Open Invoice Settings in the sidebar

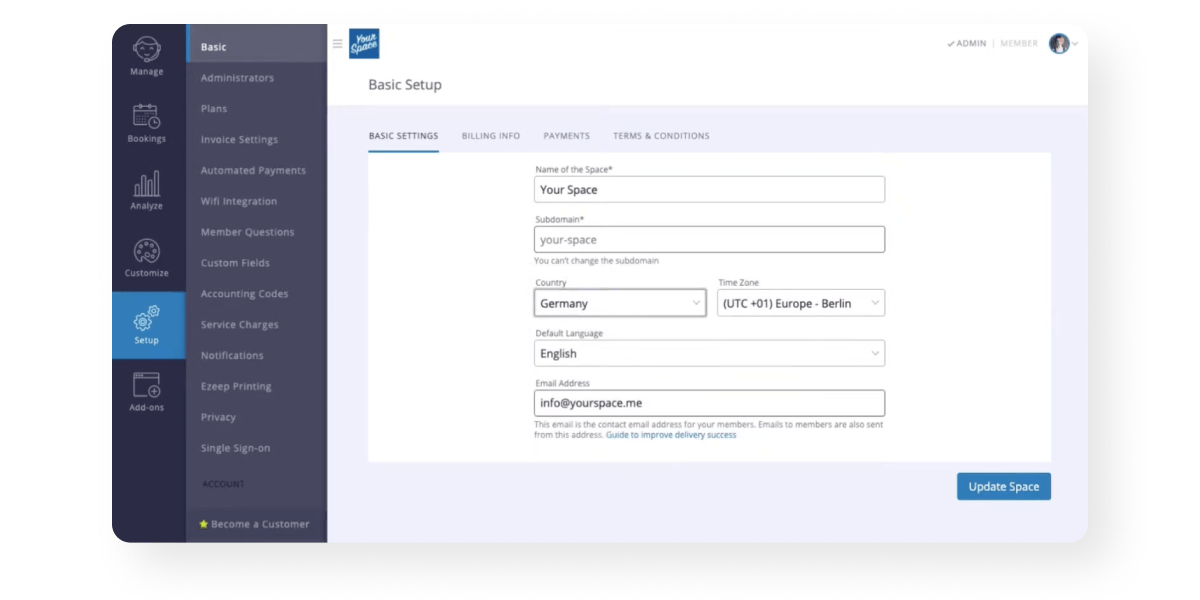[x=239, y=140]
